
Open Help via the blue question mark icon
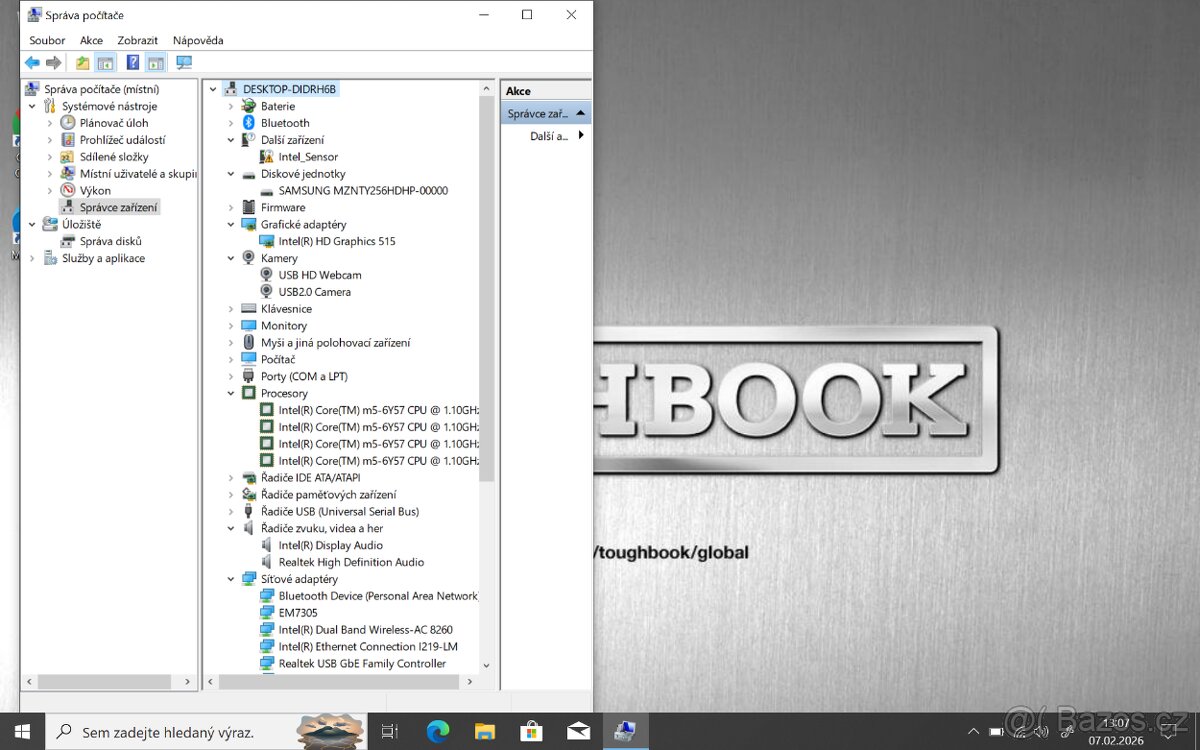pyautogui.click(x=133, y=62)
